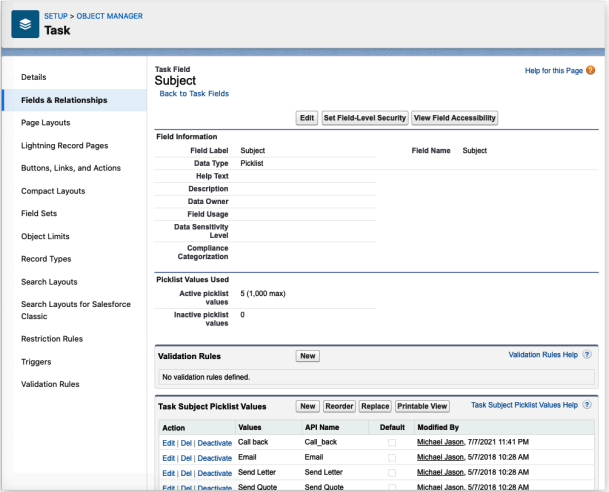This screenshot has height=492, width=609.
Task: Click the OBJECT MANAGER breadcrumb link
Action: point(110,16)
